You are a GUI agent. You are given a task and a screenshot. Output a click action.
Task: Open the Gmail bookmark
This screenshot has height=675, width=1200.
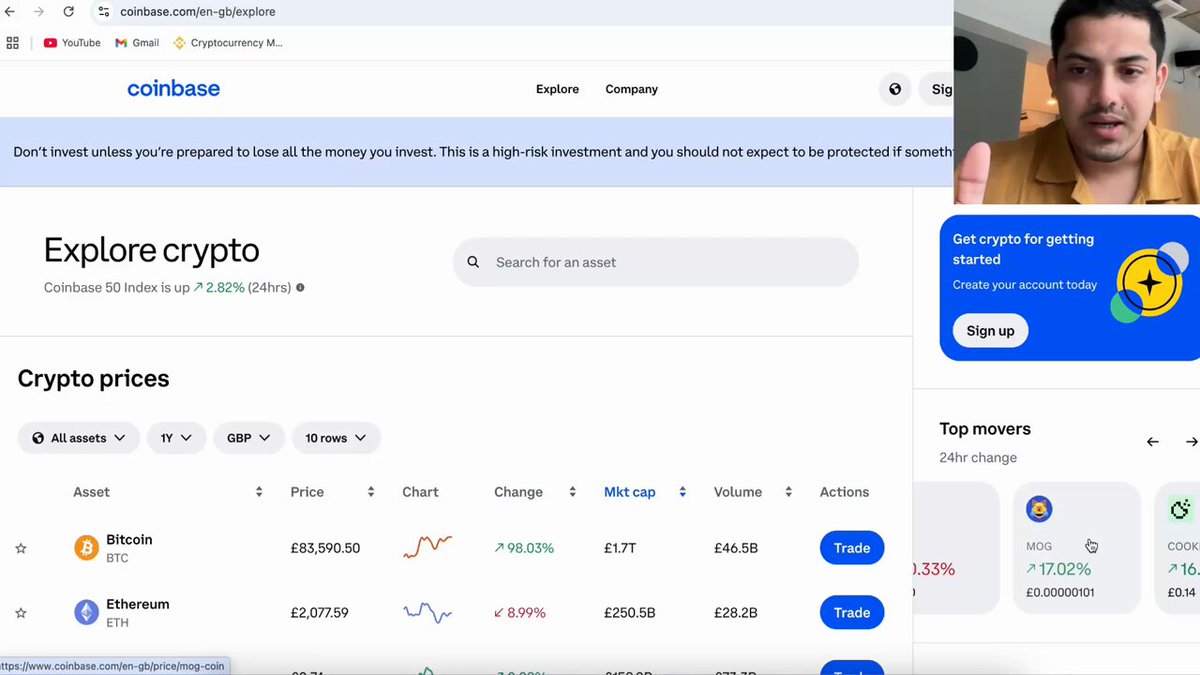(x=137, y=43)
